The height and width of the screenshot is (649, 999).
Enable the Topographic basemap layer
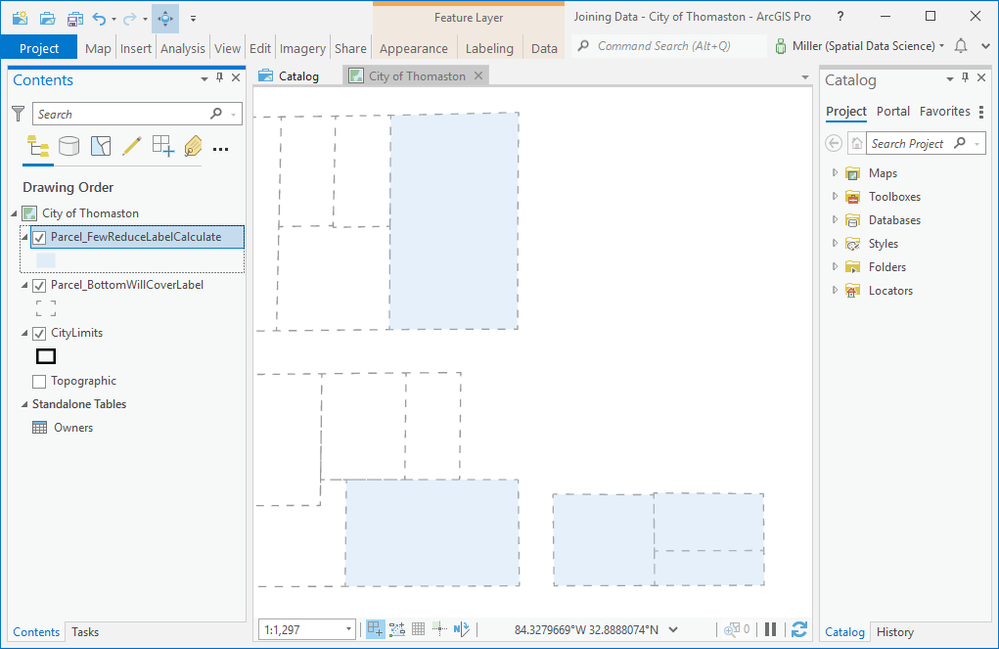point(40,382)
